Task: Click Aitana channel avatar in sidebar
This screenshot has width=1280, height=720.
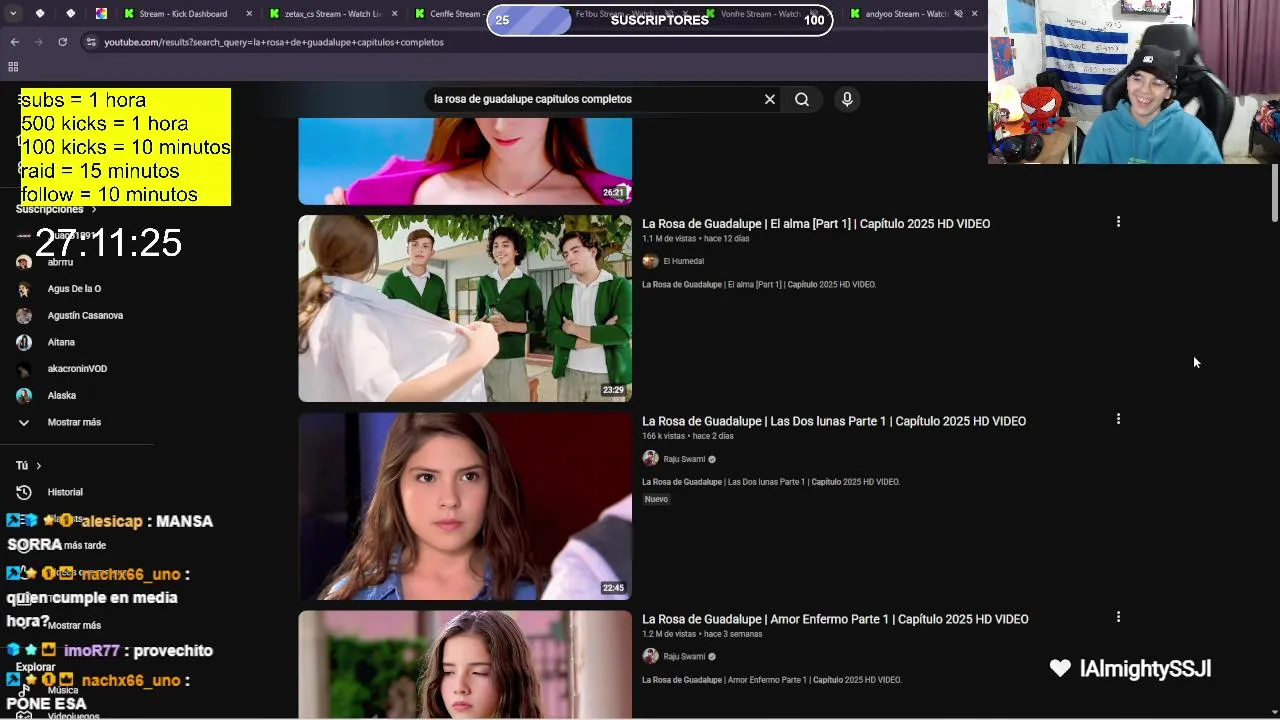Action: [x=24, y=342]
